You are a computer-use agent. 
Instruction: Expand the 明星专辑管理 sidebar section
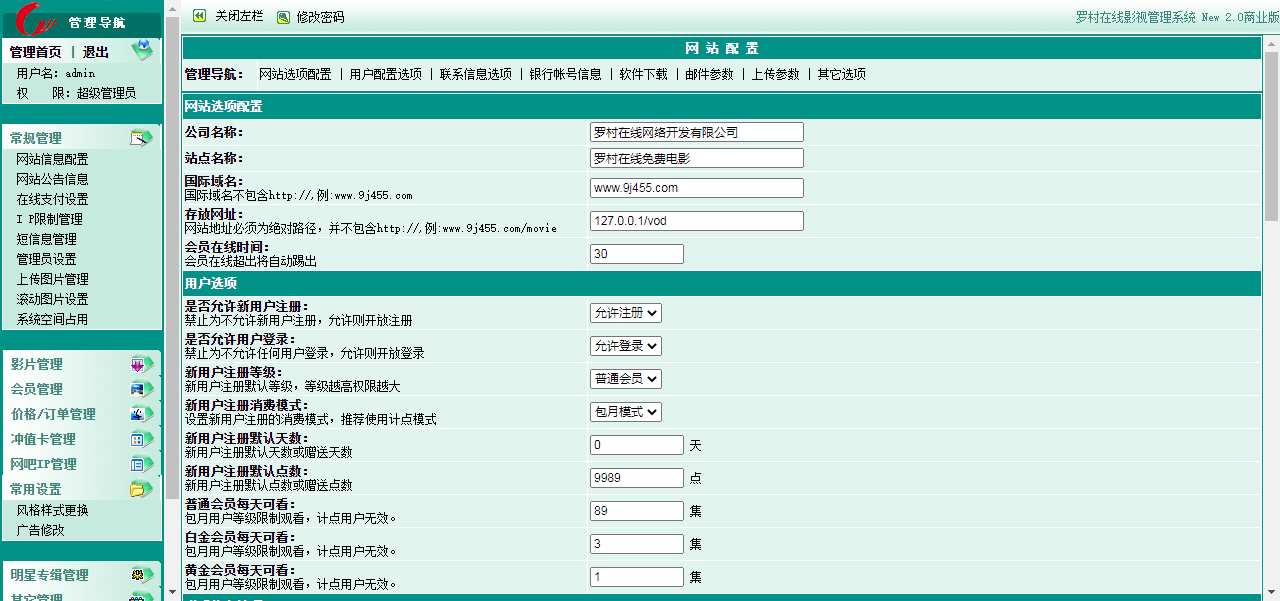tap(49, 575)
